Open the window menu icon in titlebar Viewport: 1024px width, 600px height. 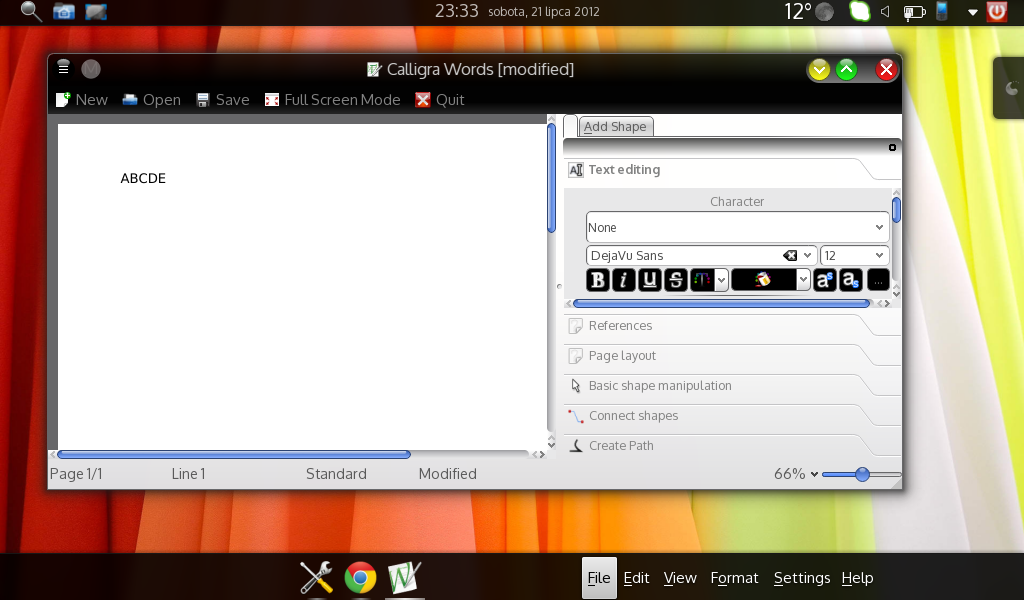63,67
